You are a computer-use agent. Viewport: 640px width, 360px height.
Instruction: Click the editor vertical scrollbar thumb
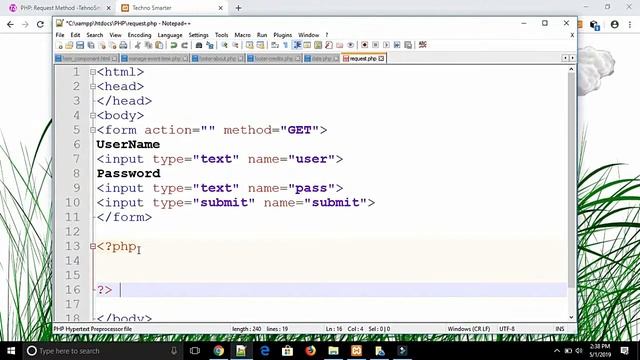(x=571, y=180)
